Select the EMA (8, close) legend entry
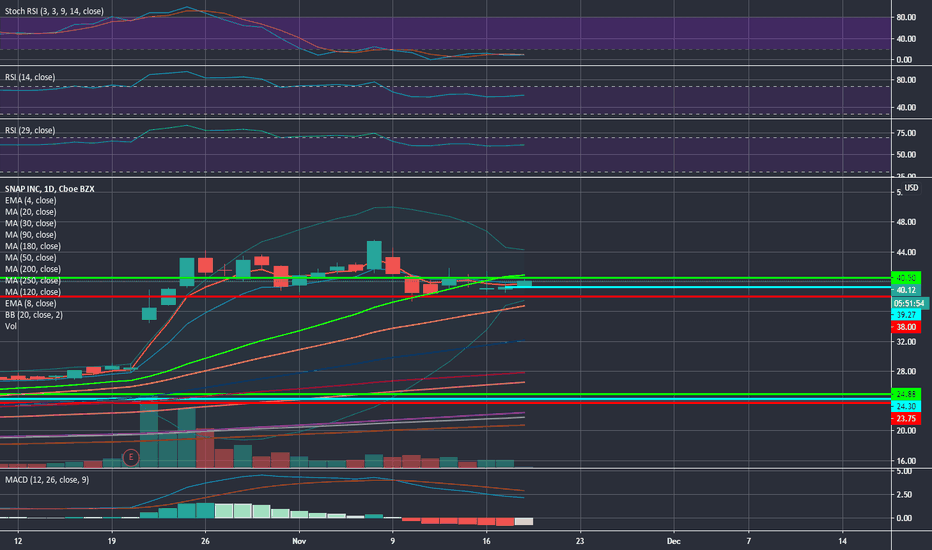The image size is (932, 550). (30, 303)
